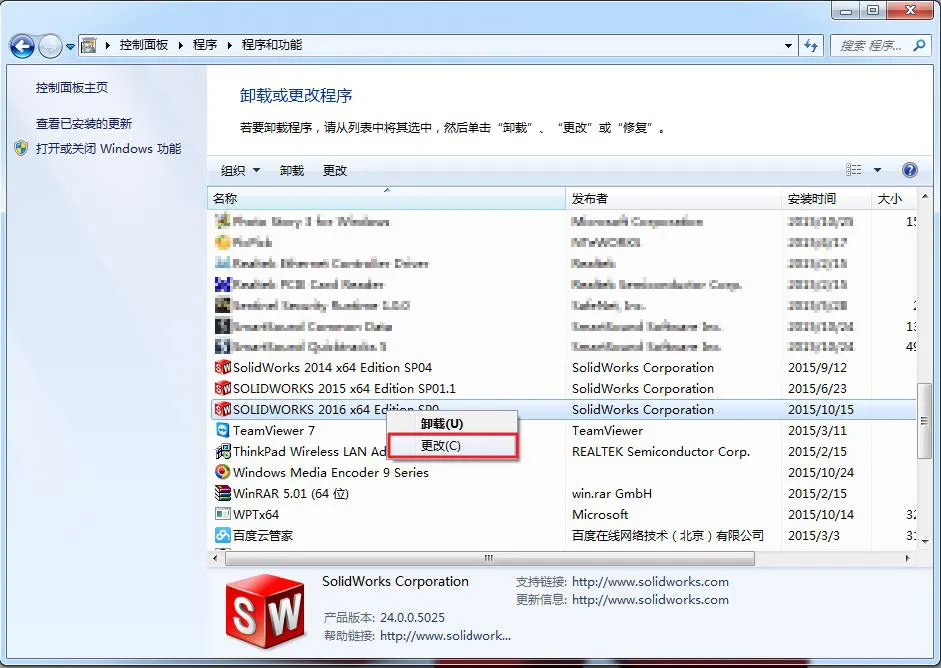Select the SolidWorks 2014 x64 Edition SP04 name
Viewport: 941px width, 668px height.
pos(332,367)
